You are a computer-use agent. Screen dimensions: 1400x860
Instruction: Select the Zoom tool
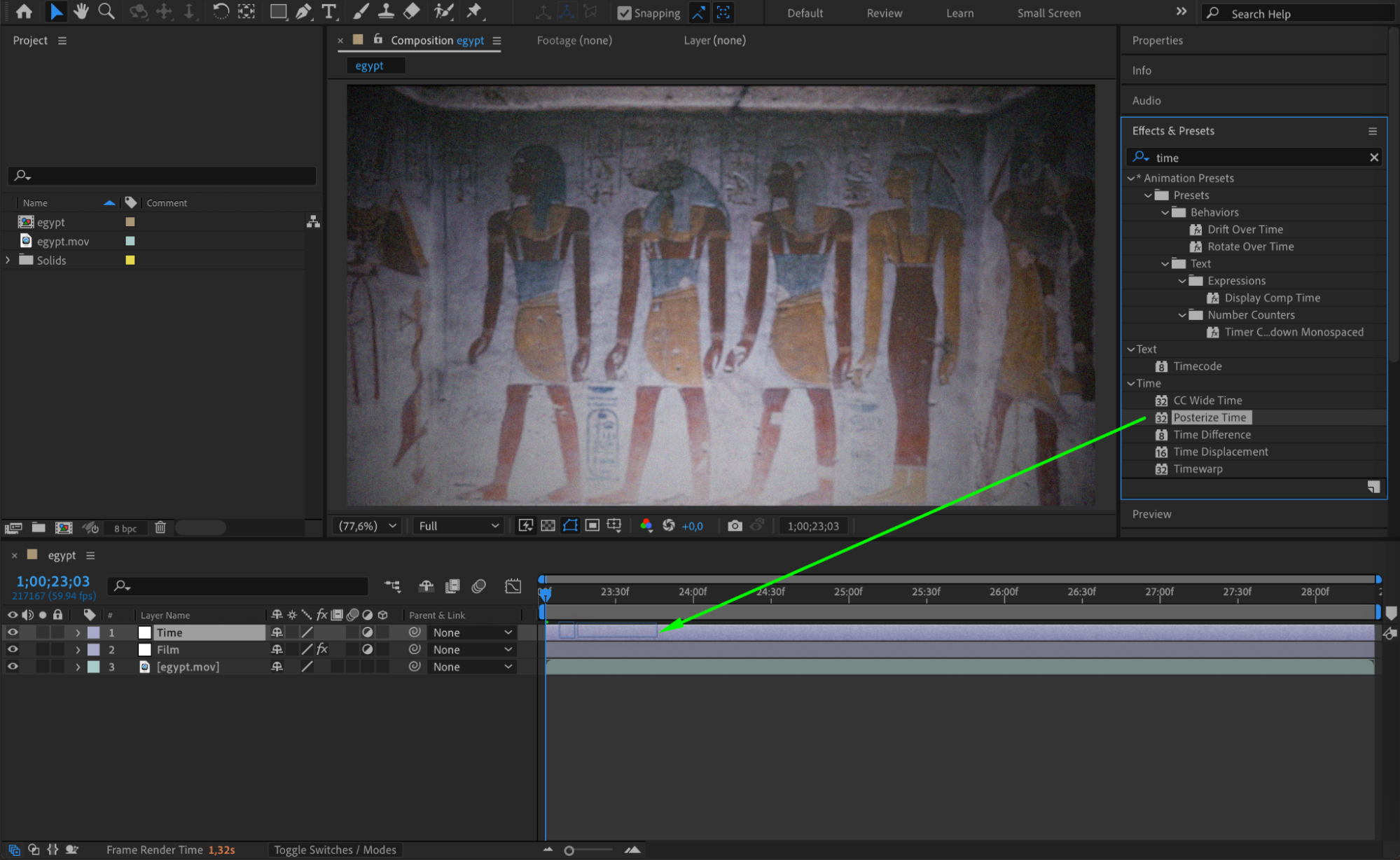coord(106,11)
